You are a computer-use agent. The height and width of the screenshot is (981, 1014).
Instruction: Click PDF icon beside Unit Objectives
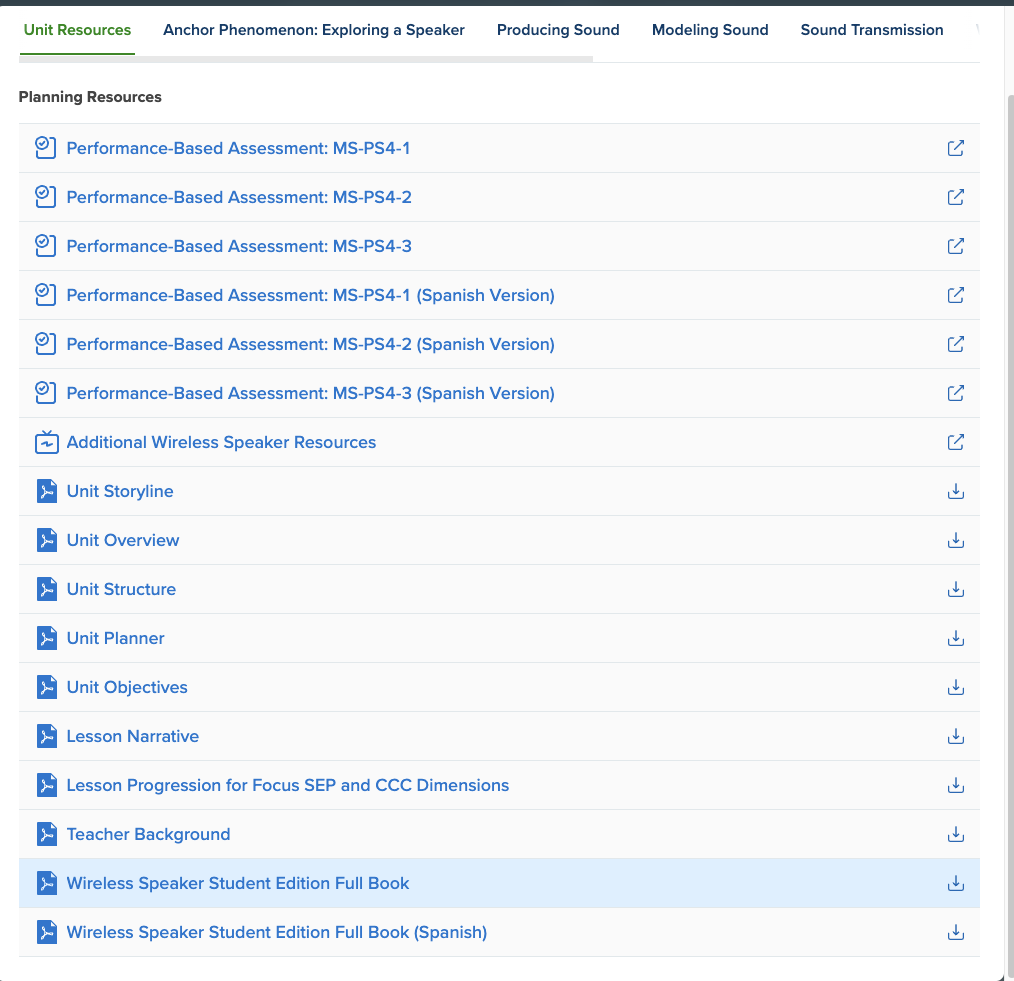(x=47, y=687)
